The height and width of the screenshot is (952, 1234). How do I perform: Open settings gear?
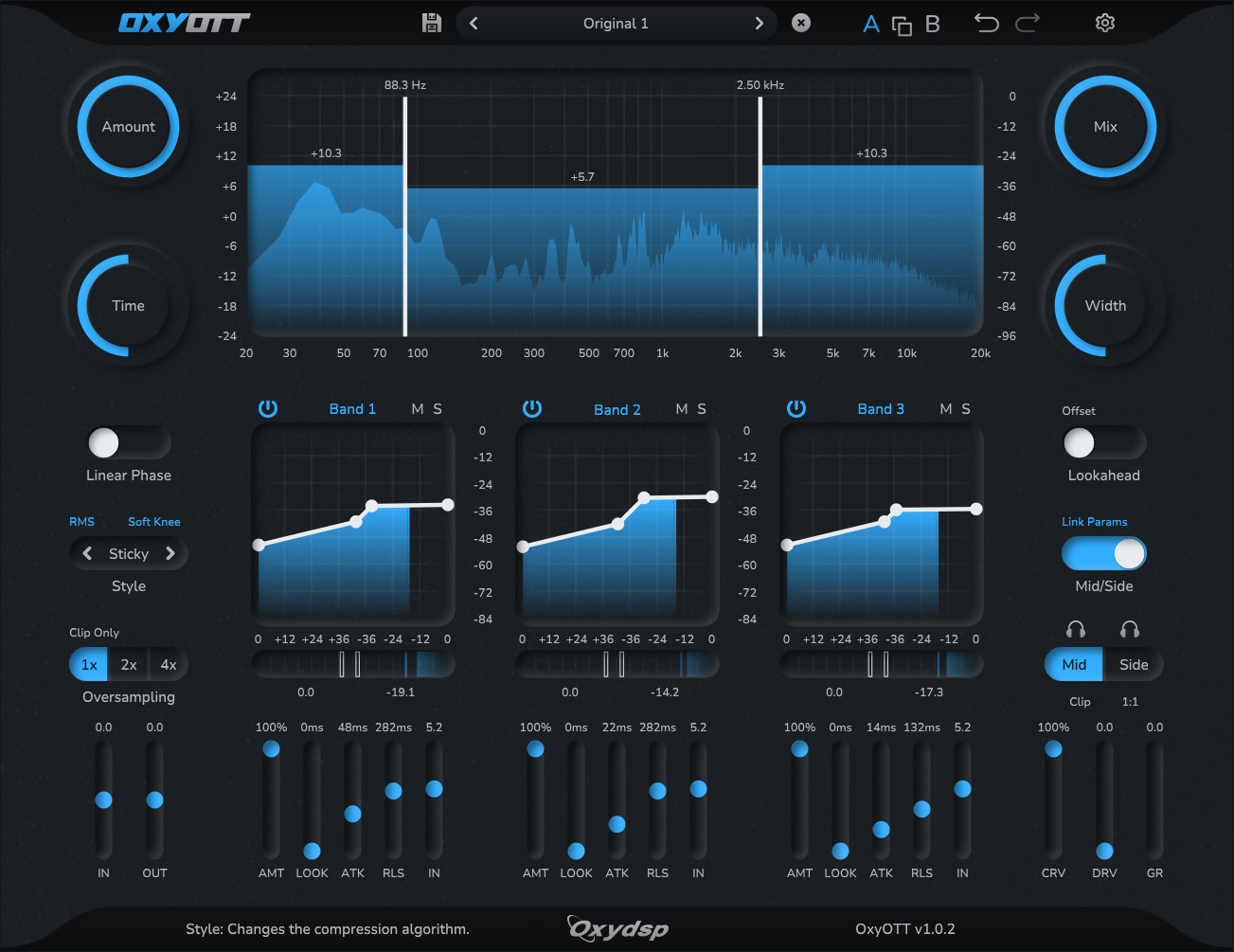tap(1105, 23)
